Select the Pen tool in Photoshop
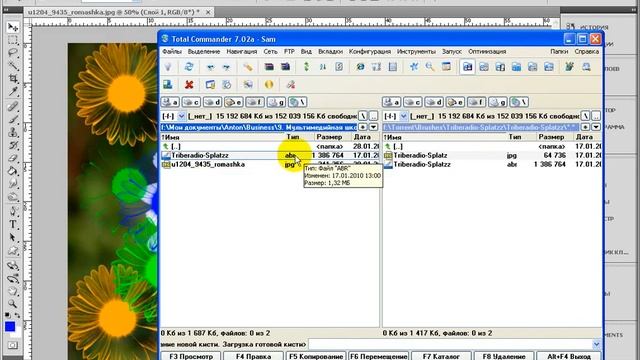Screen dimensions: 640x360 [13, 211]
